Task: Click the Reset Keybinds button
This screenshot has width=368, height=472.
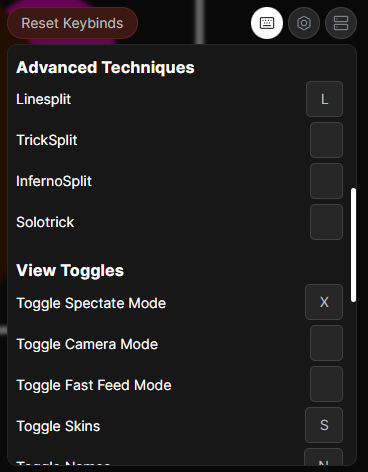Action: [72, 23]
